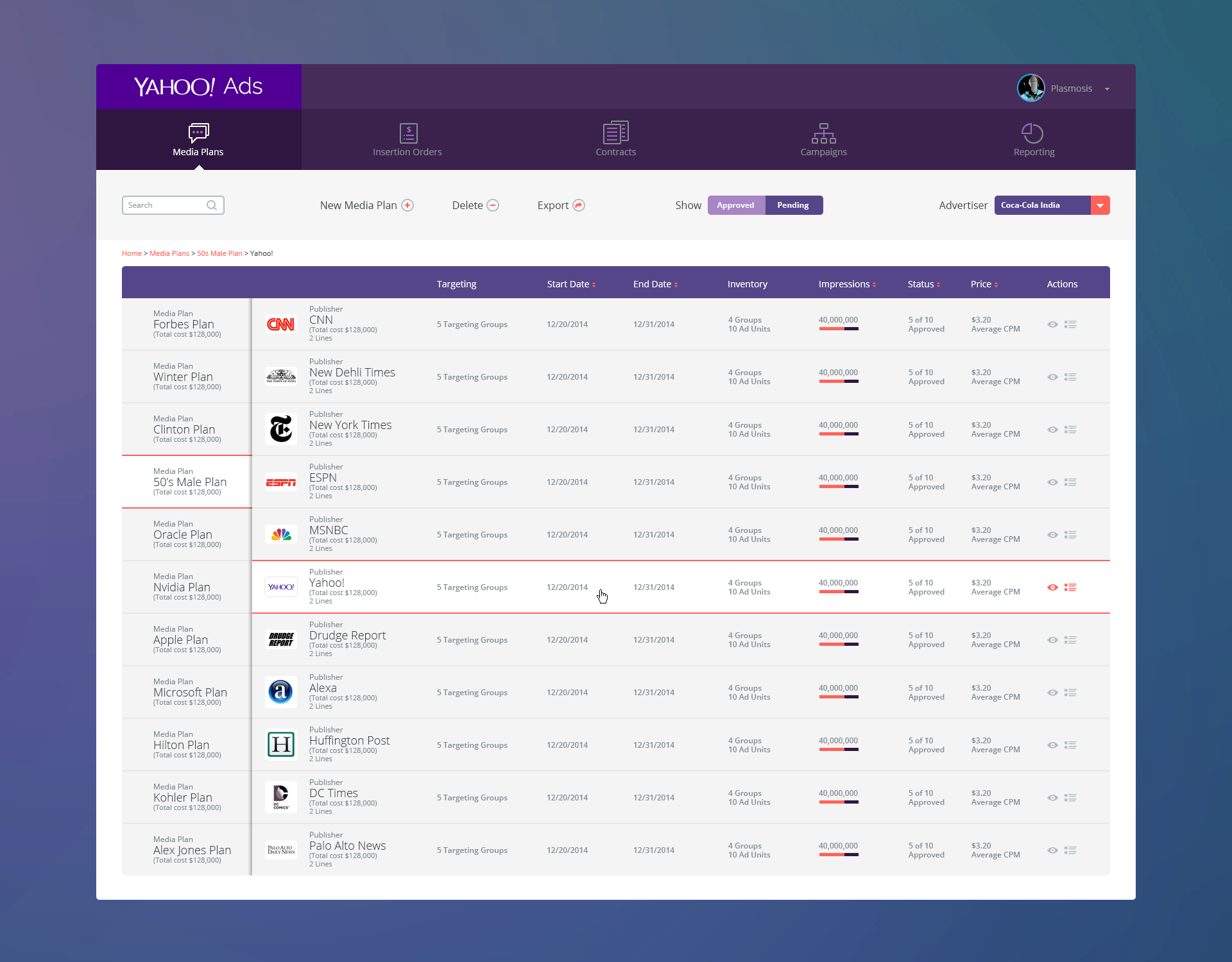Open list details icon for Yahoo! row
Viewport: 1232px width, 962px height.
(x=1070, y=587)
